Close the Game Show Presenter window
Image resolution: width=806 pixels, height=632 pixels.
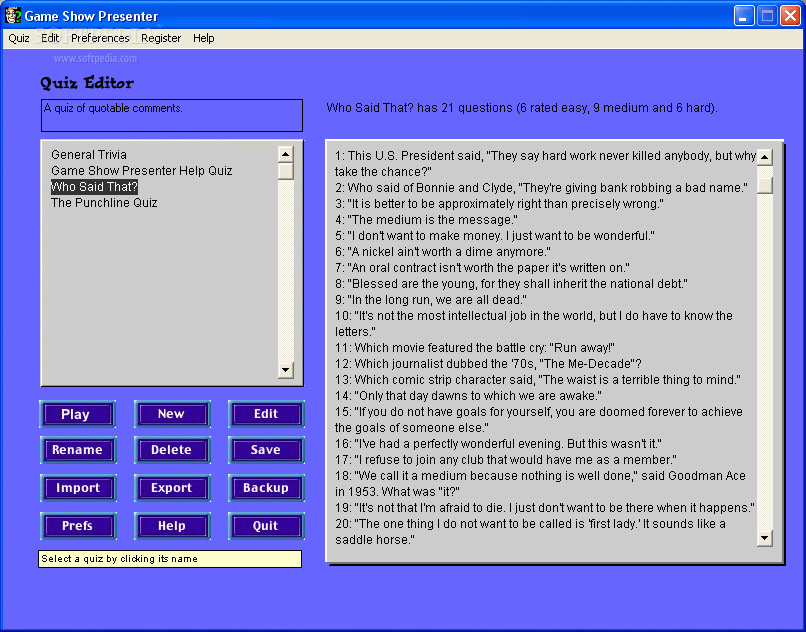tap(790, 16)
